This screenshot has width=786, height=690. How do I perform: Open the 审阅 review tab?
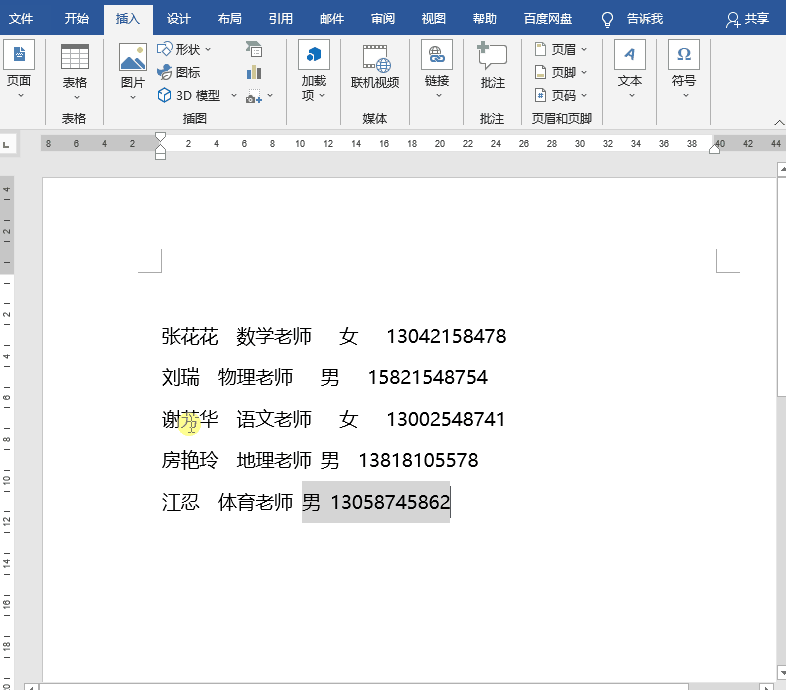[x=382, y=18]
